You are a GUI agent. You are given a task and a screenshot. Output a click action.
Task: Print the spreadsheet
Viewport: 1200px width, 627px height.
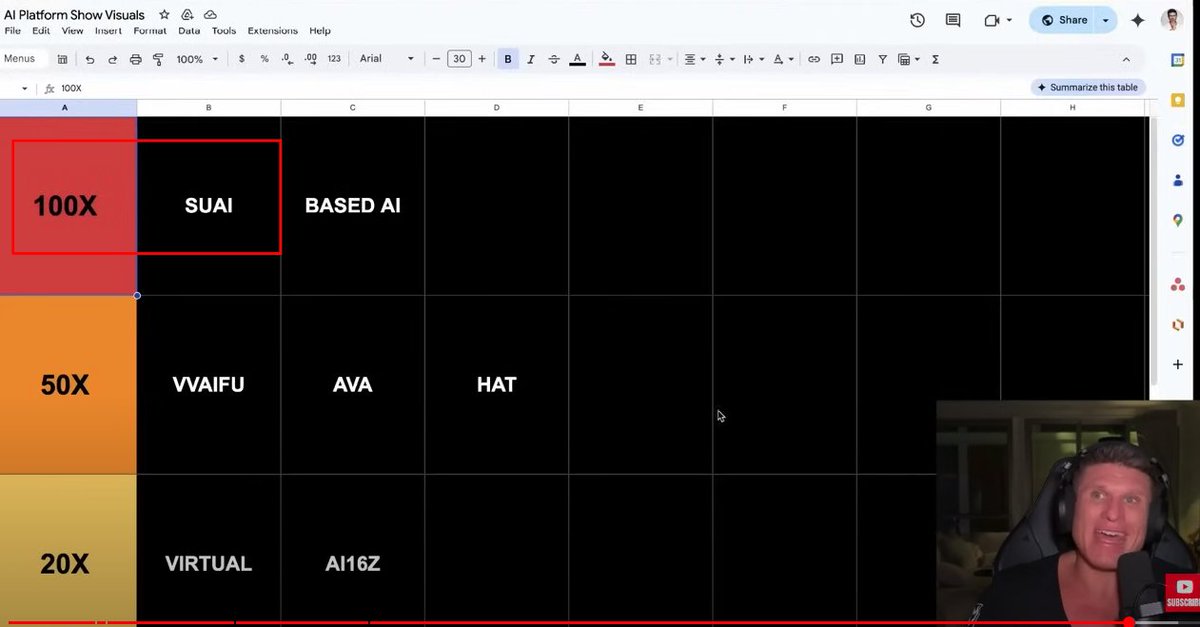(135, 59)
